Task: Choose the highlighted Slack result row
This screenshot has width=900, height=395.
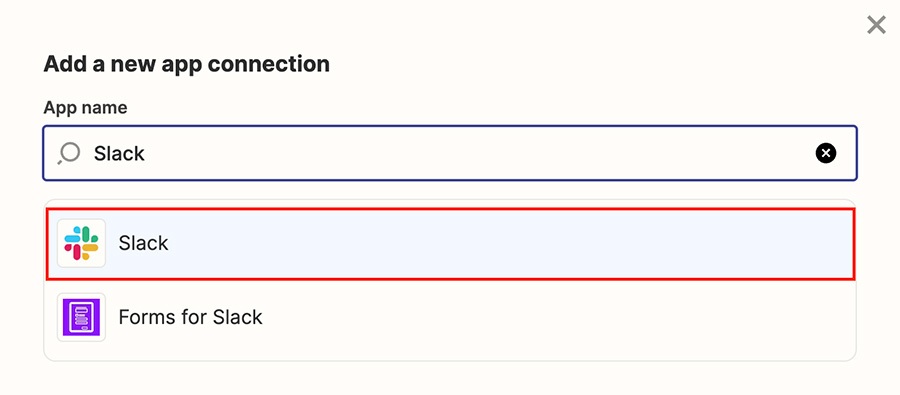Action: pos(450,243)
